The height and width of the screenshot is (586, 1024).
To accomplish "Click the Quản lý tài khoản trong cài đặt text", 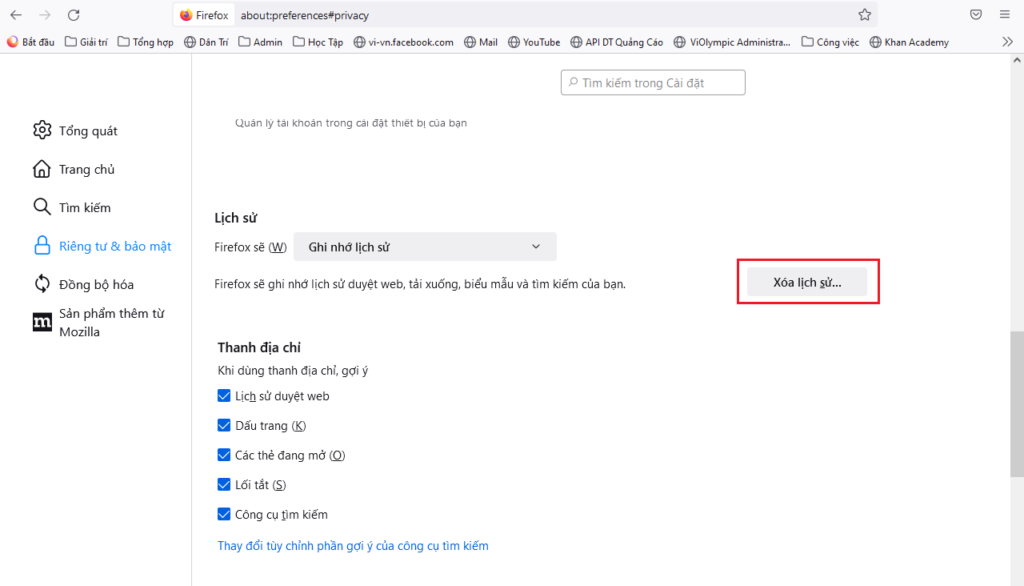I will click(x=351, y=123).
